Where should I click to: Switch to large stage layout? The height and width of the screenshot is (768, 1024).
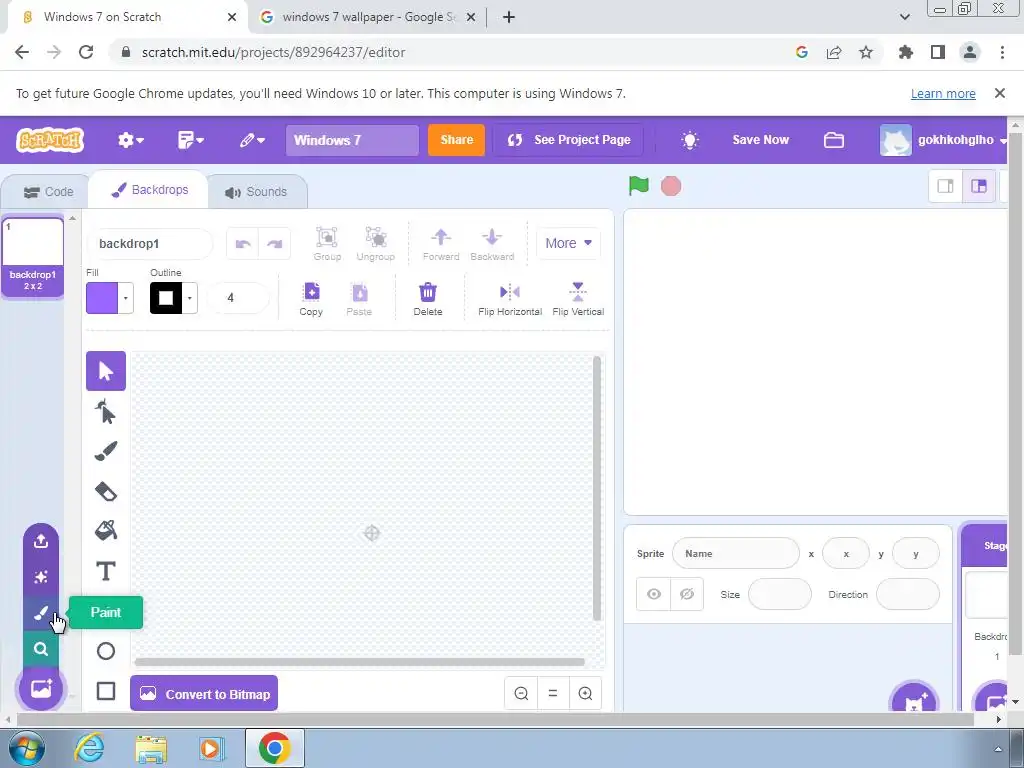978,186
